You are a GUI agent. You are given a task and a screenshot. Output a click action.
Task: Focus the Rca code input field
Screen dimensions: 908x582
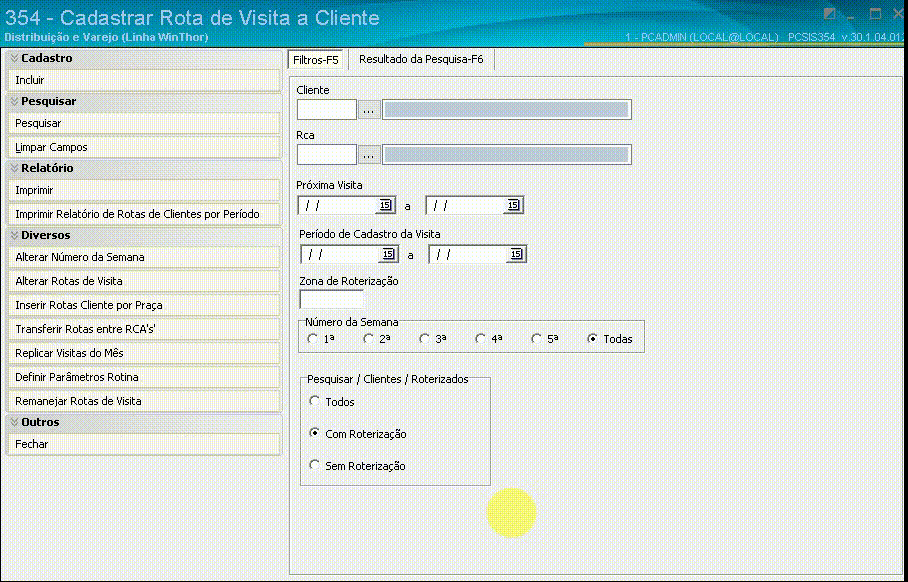coord(327,155)
